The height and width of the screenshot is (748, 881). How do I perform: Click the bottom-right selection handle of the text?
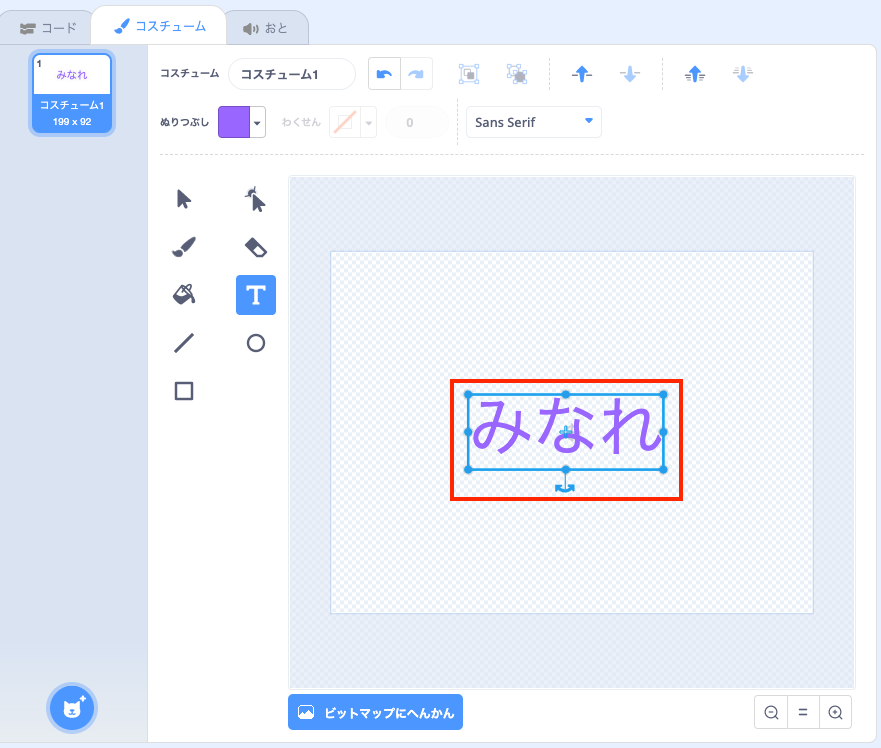point(664,469)
